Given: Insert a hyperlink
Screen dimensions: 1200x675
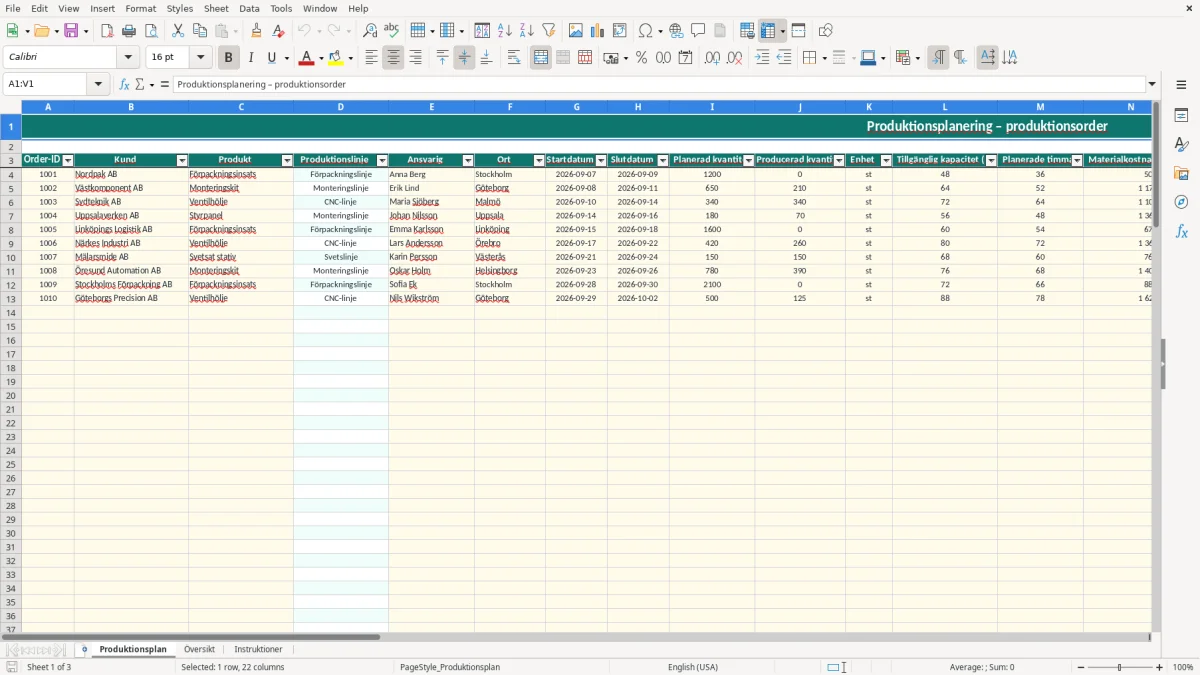Looking at the screenshot, I should [676, 31].
